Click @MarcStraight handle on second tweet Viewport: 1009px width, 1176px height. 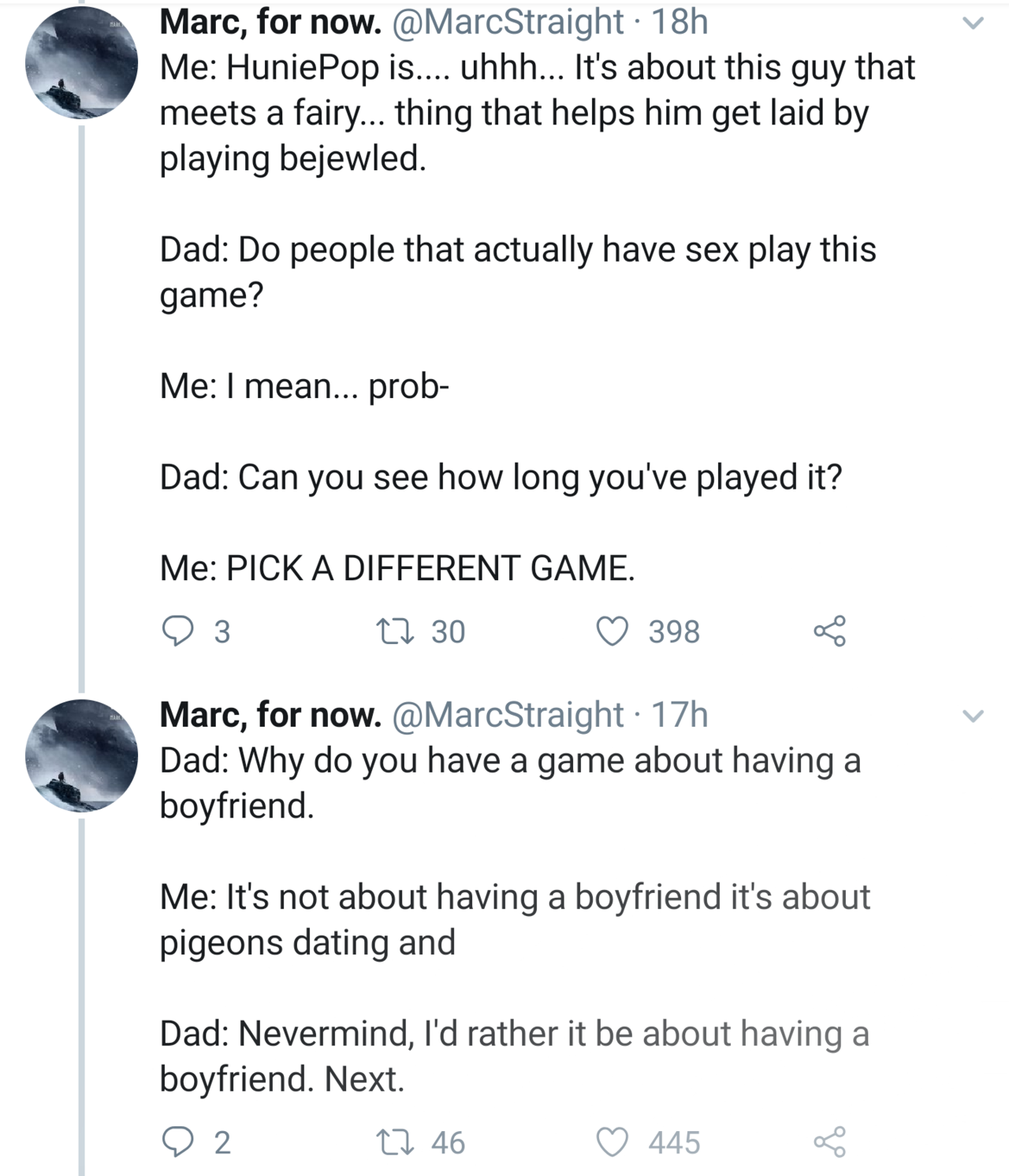(x=508, y=715)
